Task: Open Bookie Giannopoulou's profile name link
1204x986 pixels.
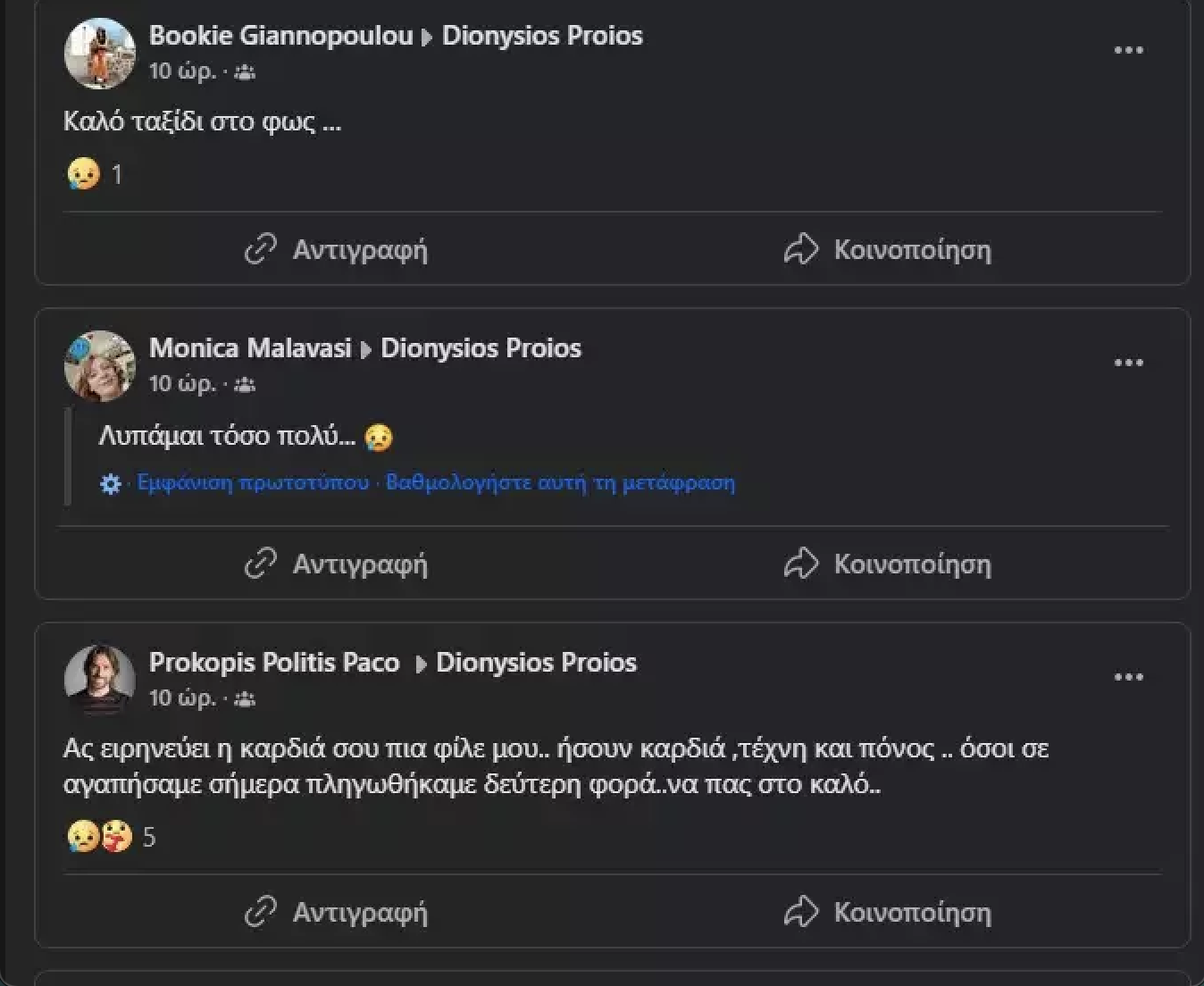Action: pyautogui.click(x=280, y=36)
